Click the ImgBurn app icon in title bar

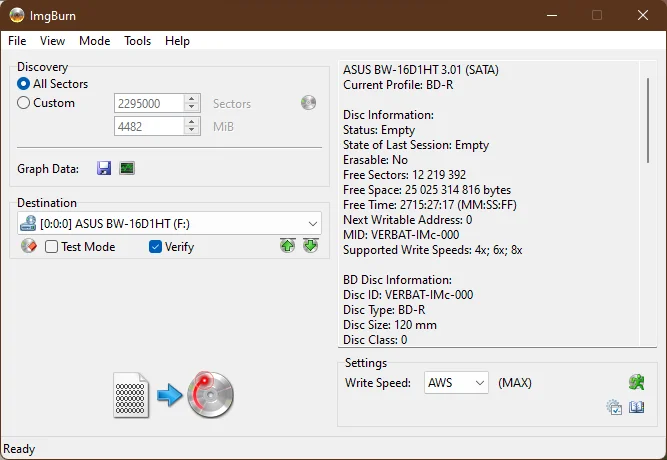[x=17, y=15]
